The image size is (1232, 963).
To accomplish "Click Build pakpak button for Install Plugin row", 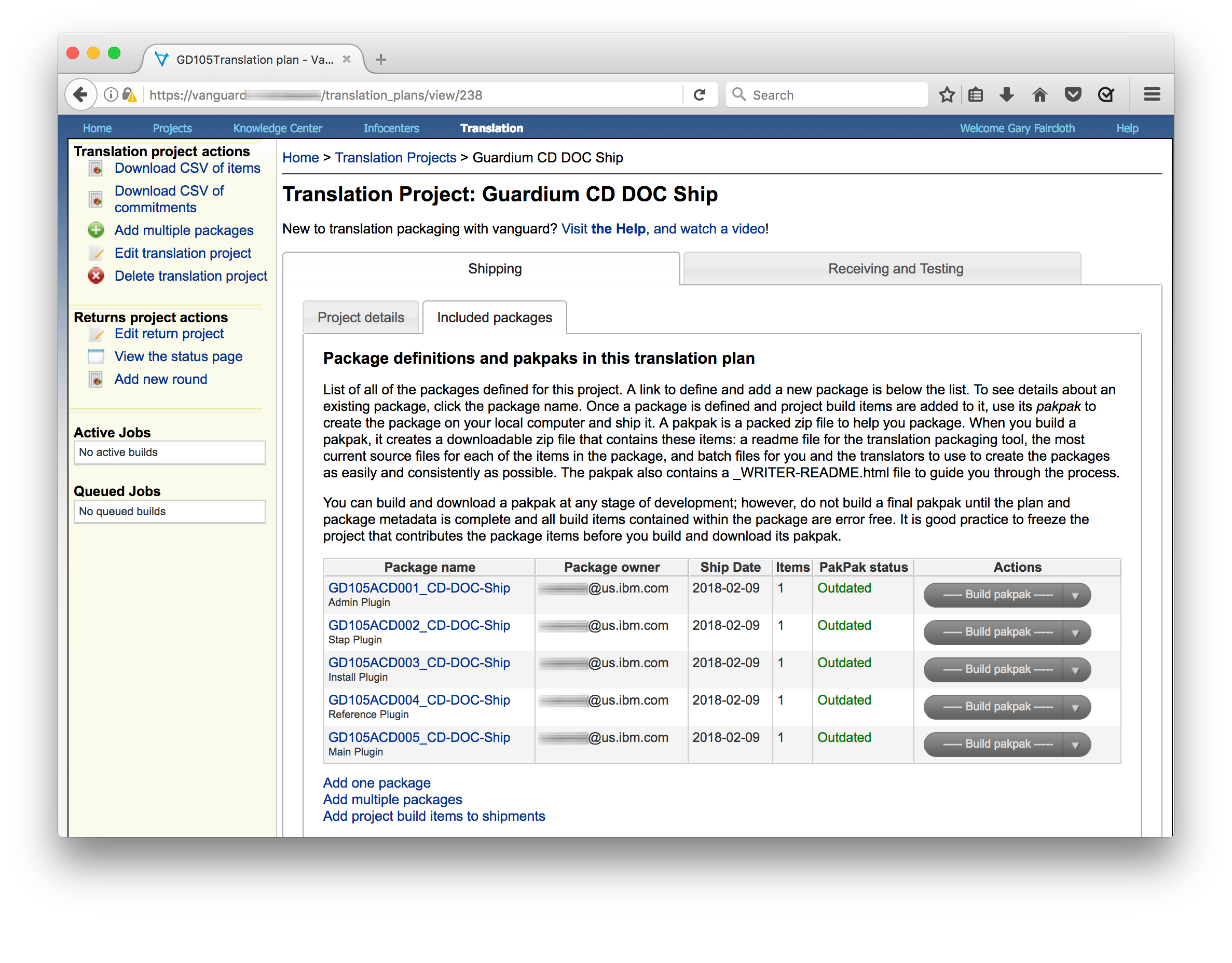I will [x=994, y=670].
